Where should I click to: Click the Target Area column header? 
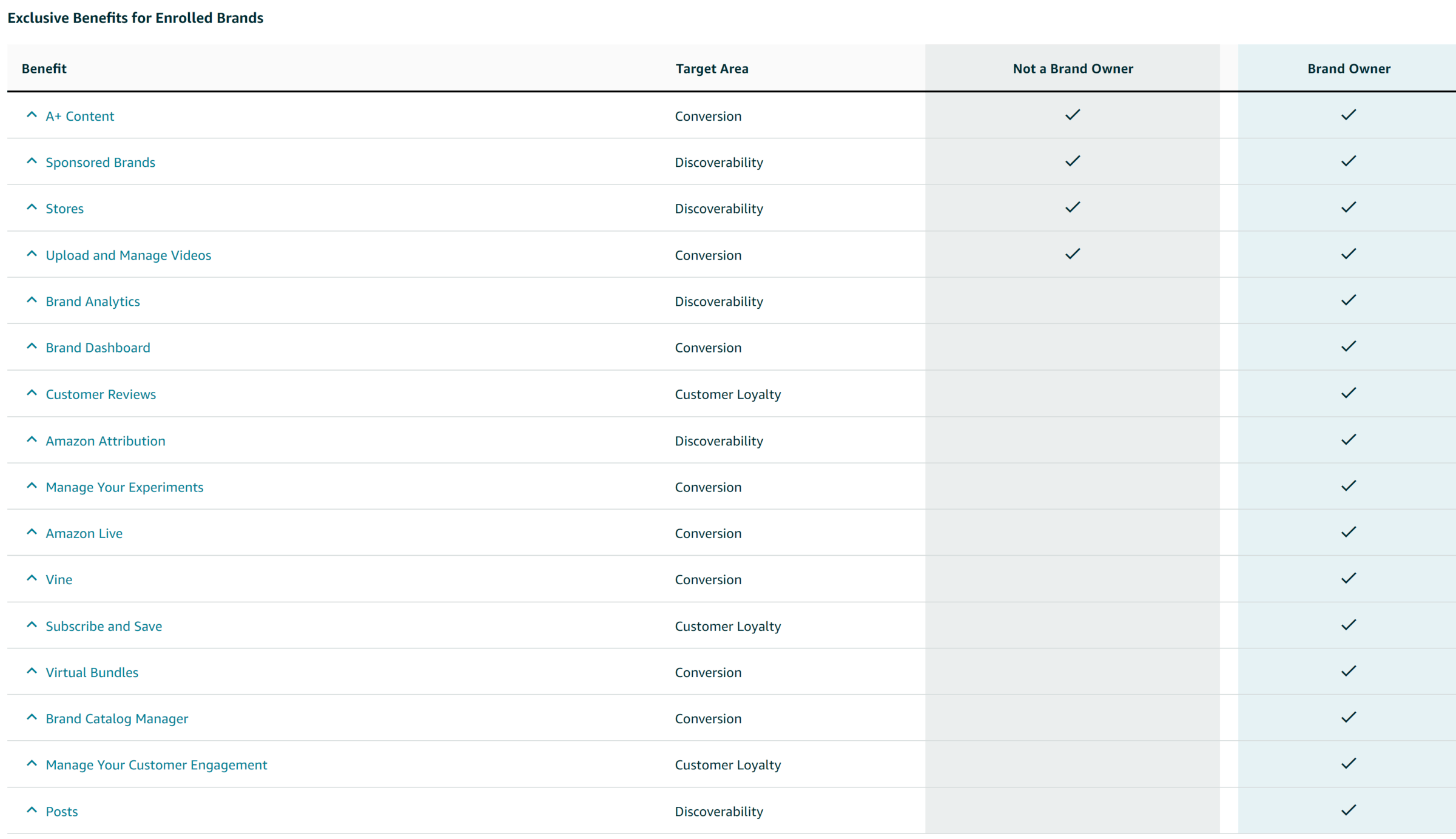click(712, 69)
